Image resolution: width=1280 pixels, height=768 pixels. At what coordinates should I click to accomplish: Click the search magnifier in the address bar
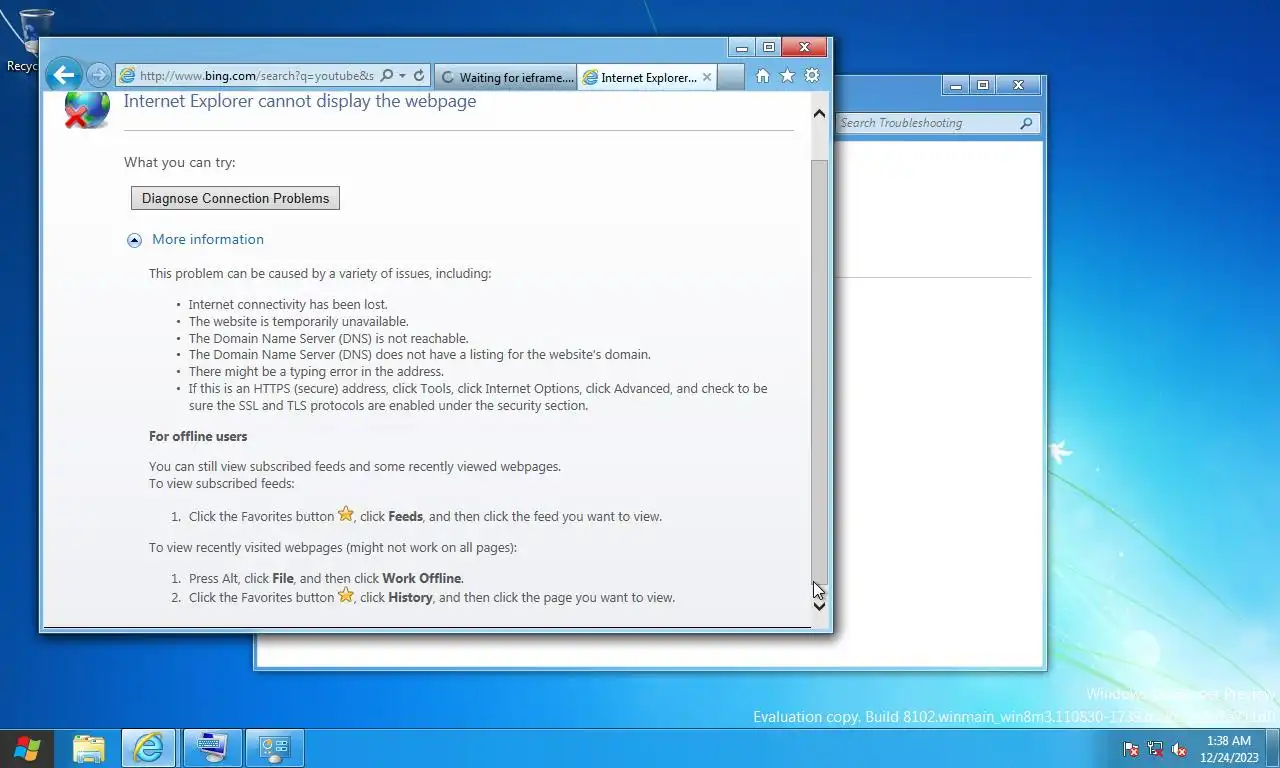pos(387,76)
